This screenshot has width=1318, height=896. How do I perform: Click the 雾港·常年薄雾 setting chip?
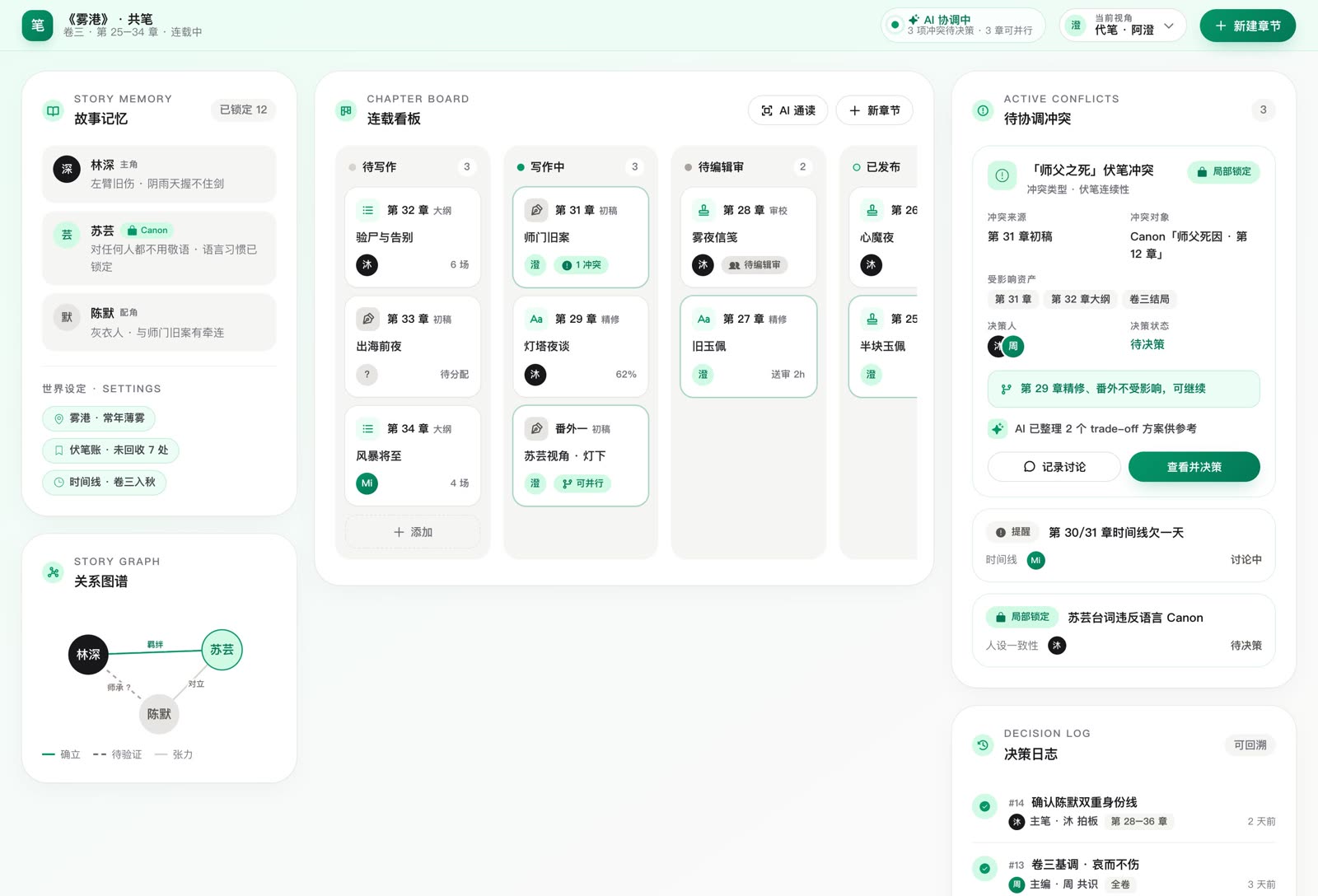(99, 418)
